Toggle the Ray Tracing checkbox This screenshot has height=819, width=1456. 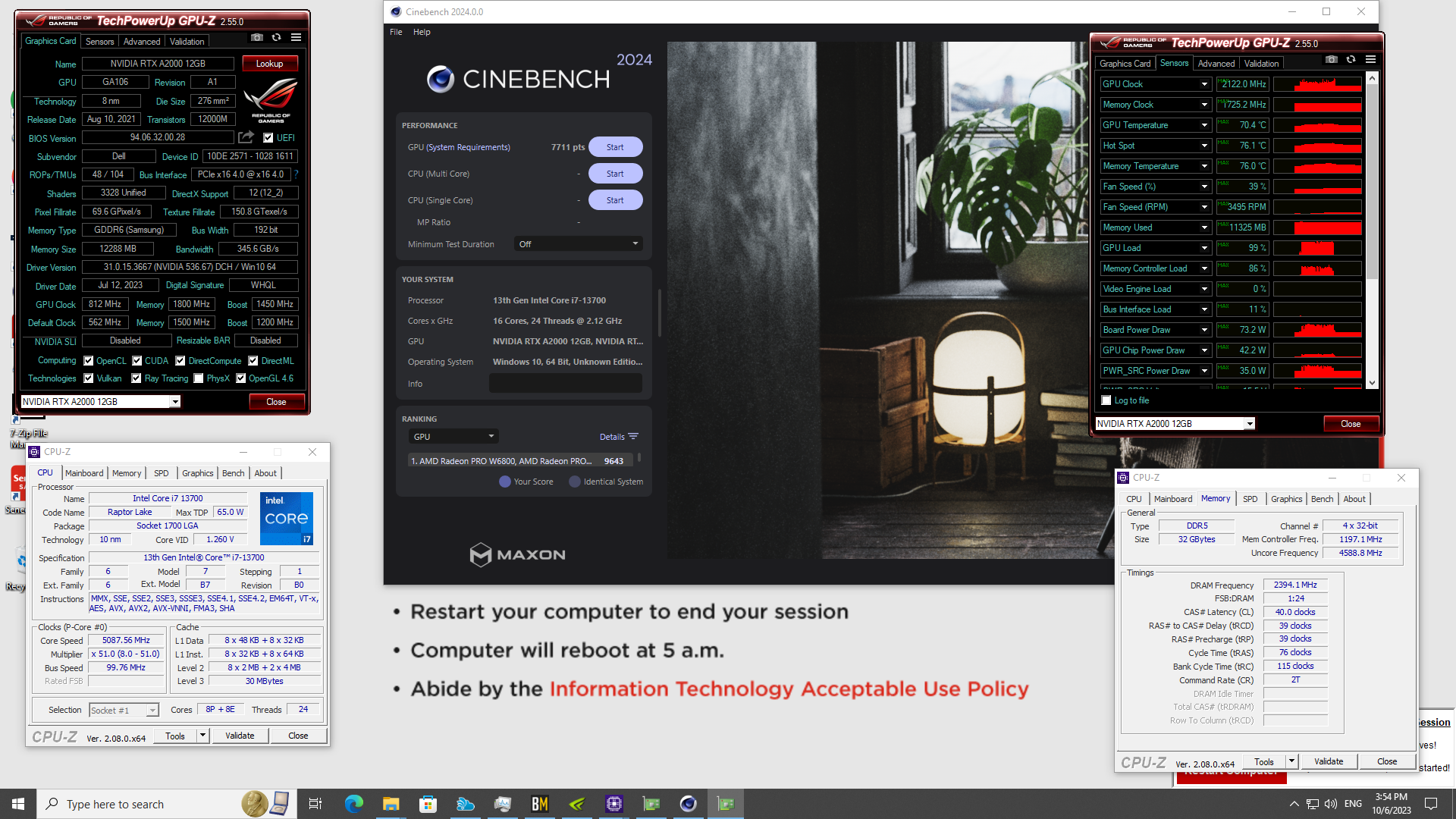(136, 378)
